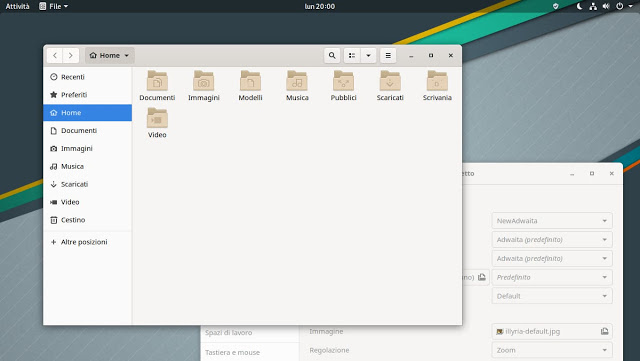
Task: Click the night light moon icon
Action: tap(579, 6)
